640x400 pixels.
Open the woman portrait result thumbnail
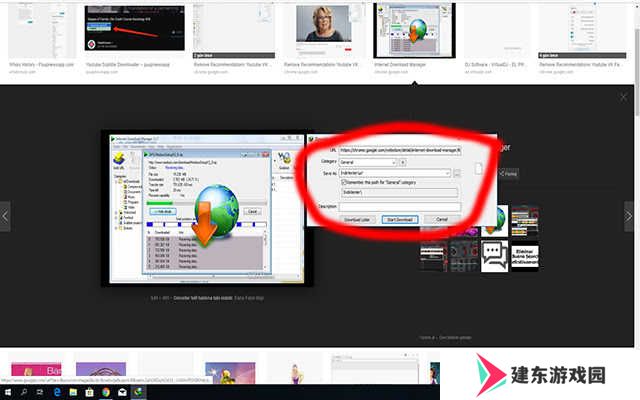324,24
